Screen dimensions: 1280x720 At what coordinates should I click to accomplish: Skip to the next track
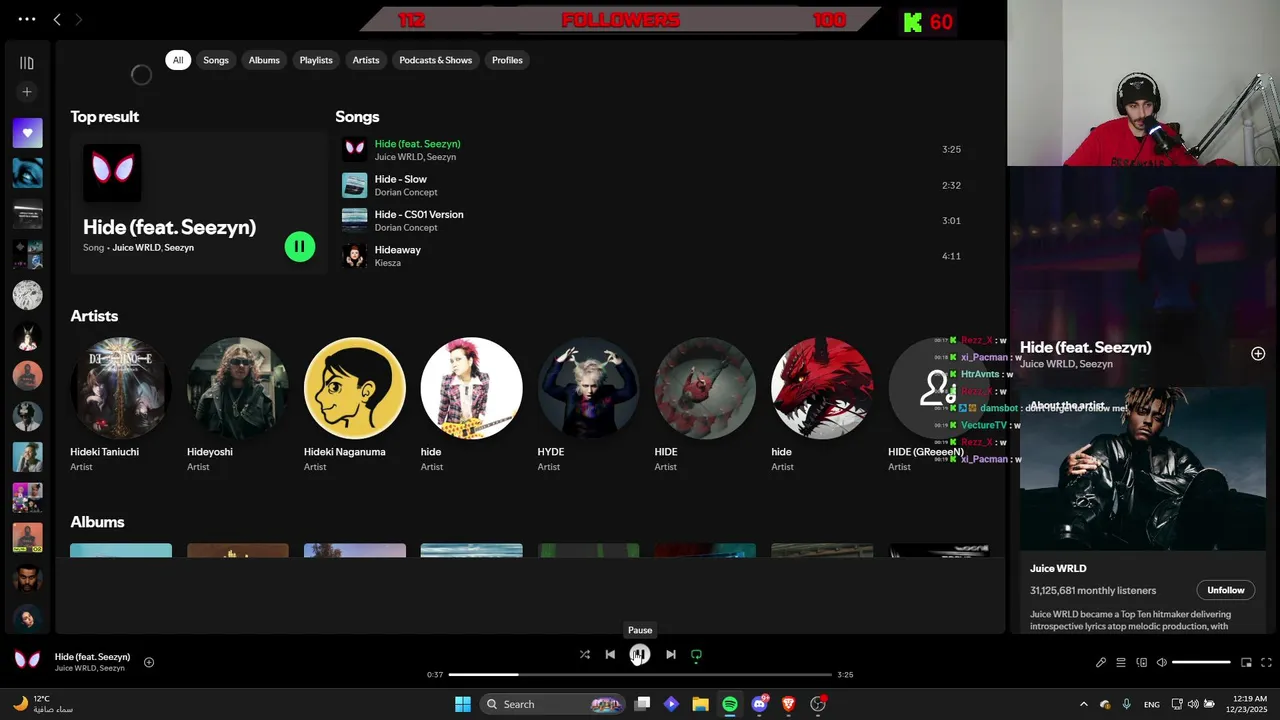point(671,654)
